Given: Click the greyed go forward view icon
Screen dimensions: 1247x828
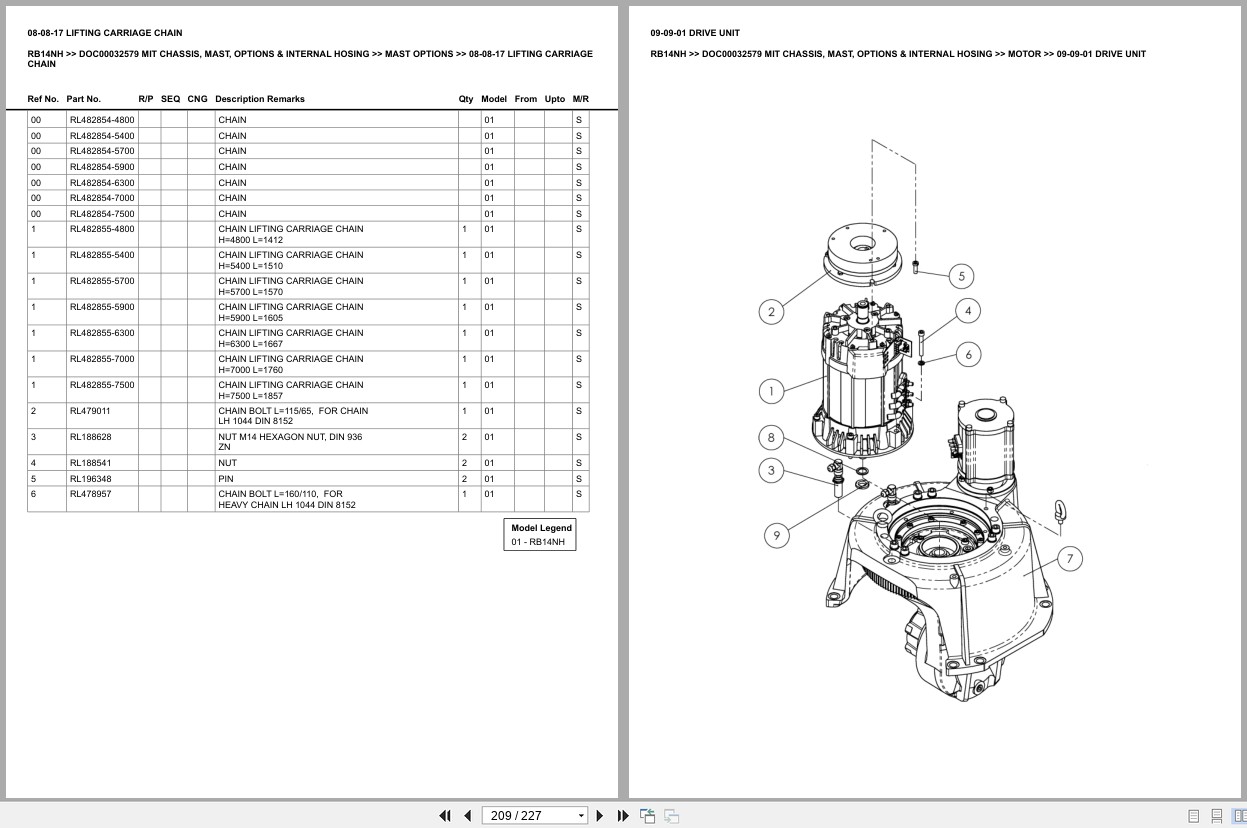Looking at the screenshot, I should click(672, 816).
